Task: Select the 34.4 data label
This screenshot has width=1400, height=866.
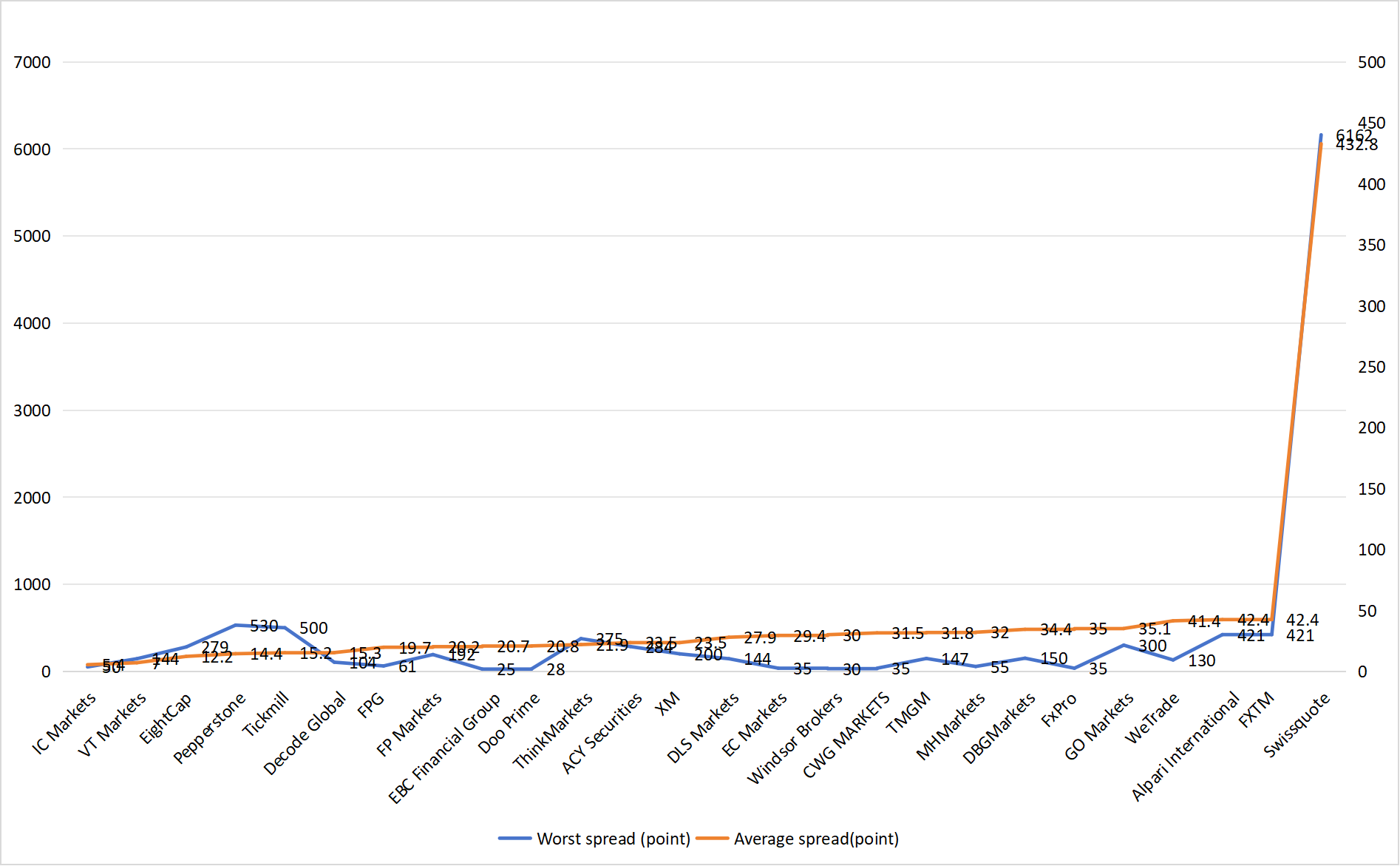Action: (1056, 629)
